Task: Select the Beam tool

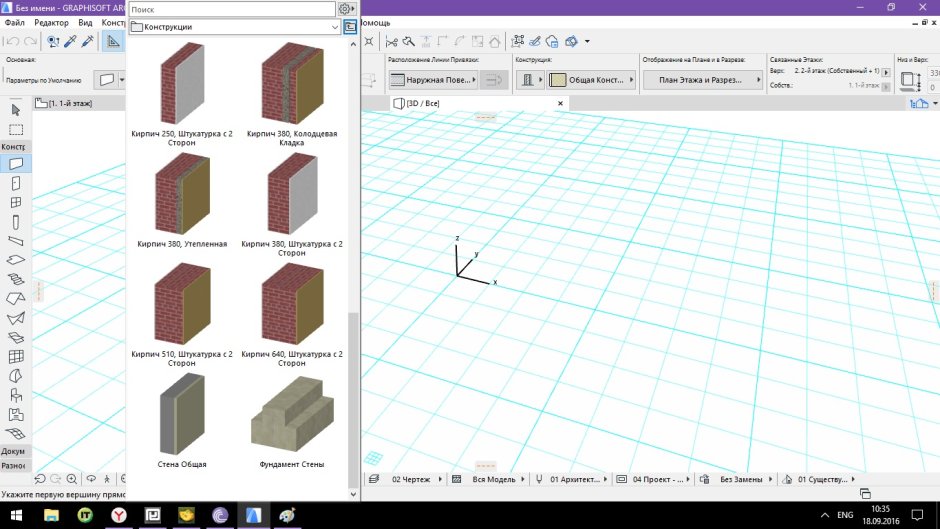Action: click(16, 241)
